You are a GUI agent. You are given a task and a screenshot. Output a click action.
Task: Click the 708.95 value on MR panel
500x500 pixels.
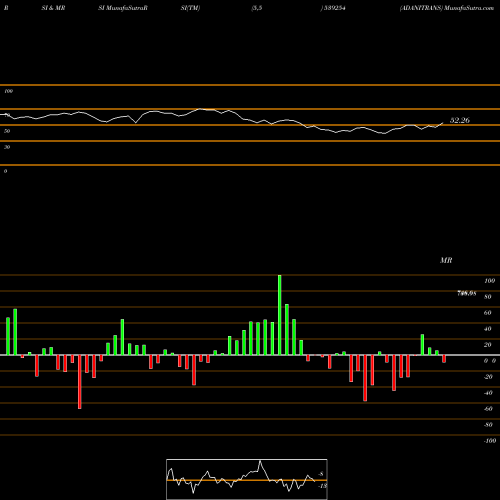(467, 293)
